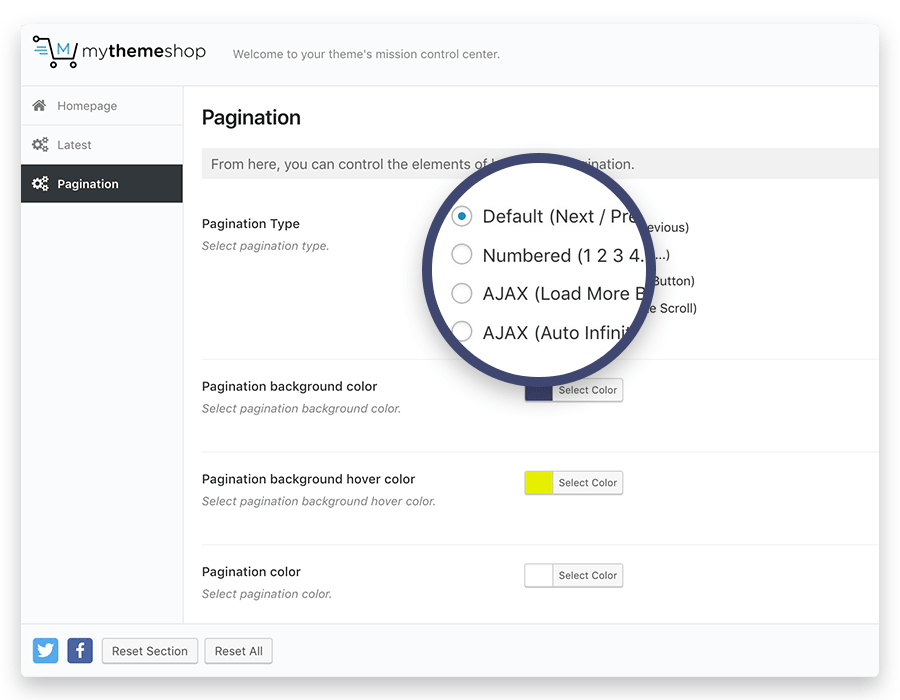
Task: Click the Pagination background hover color label
Action: (308, 479)
